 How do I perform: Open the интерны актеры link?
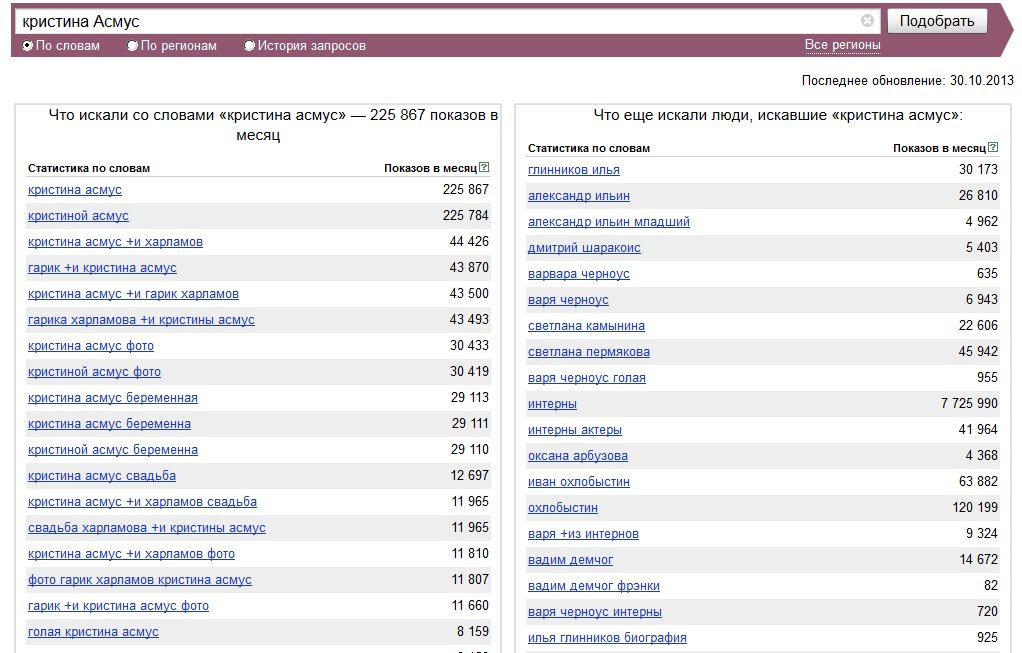tap(575, 430)
